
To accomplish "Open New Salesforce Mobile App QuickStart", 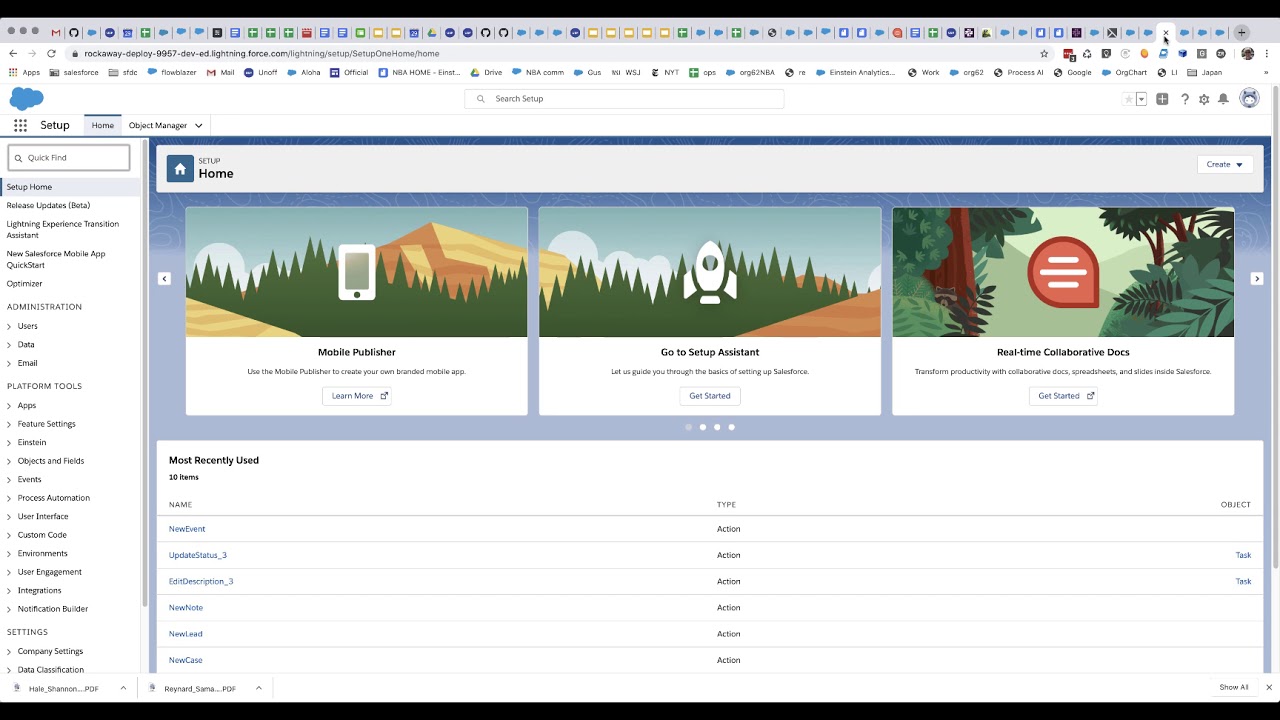I will (x=56, y=259).
